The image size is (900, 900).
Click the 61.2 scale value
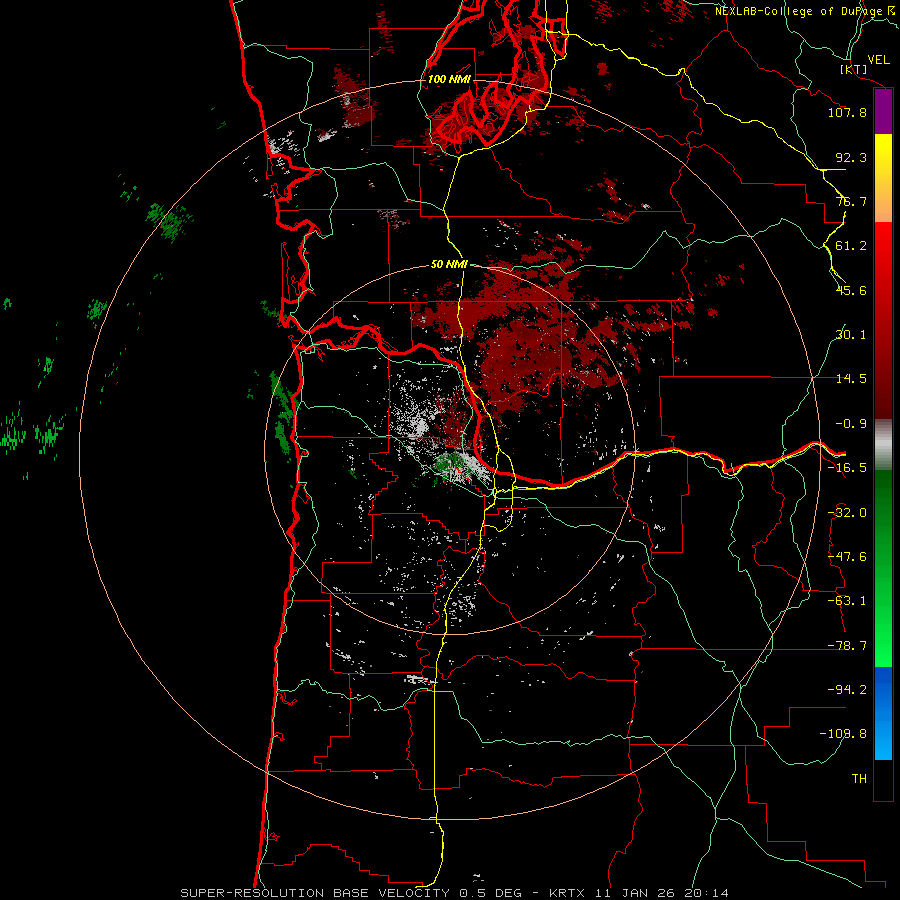tap(851, 246)
